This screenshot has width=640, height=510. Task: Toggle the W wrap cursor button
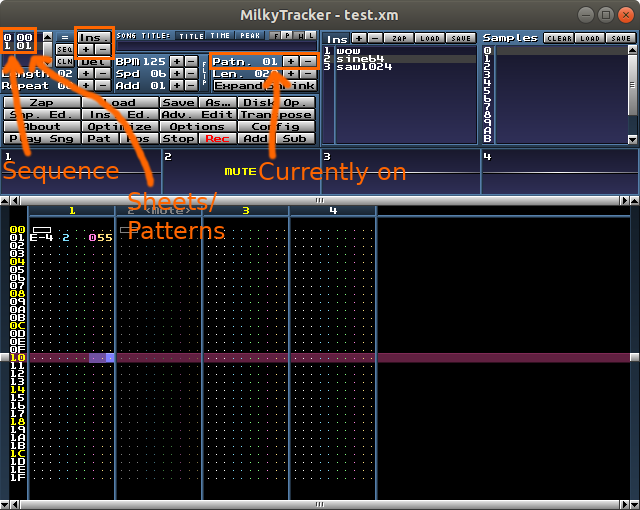(x=299, y=36)
